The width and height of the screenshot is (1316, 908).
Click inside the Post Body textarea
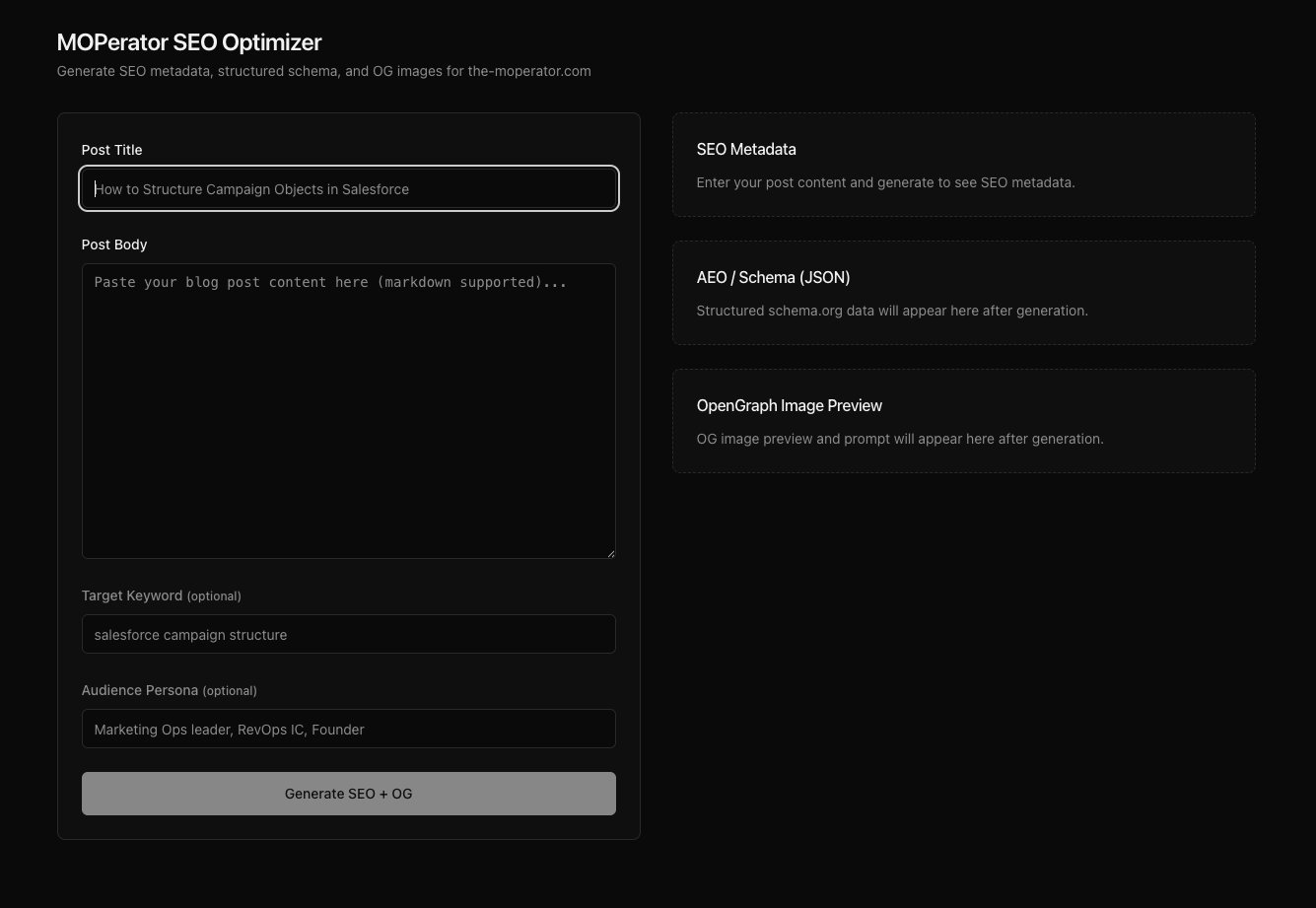click(348, 411)
